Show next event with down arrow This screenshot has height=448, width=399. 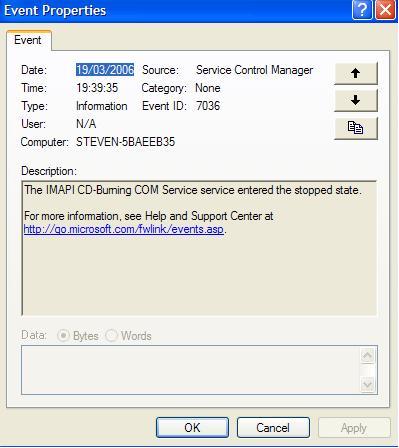point(356,100)
